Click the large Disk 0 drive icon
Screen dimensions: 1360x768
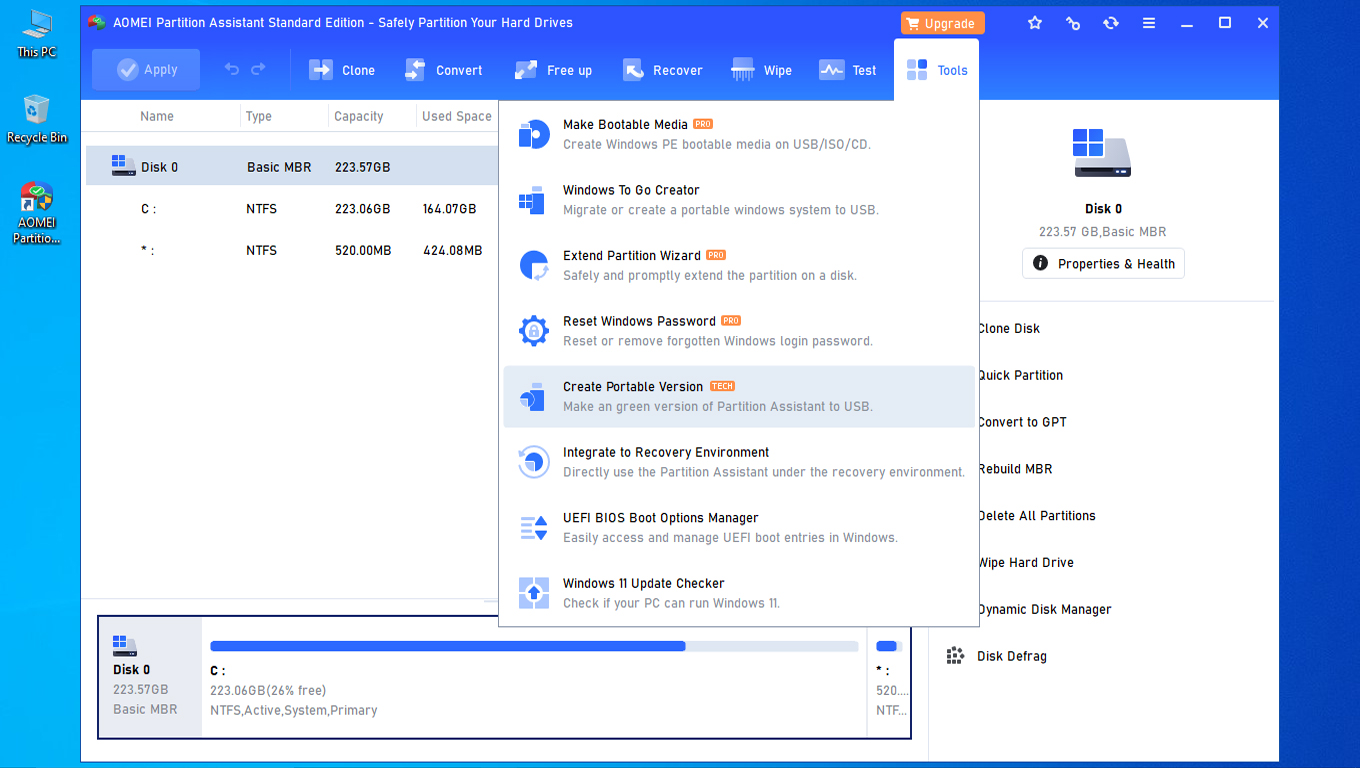1102,153
